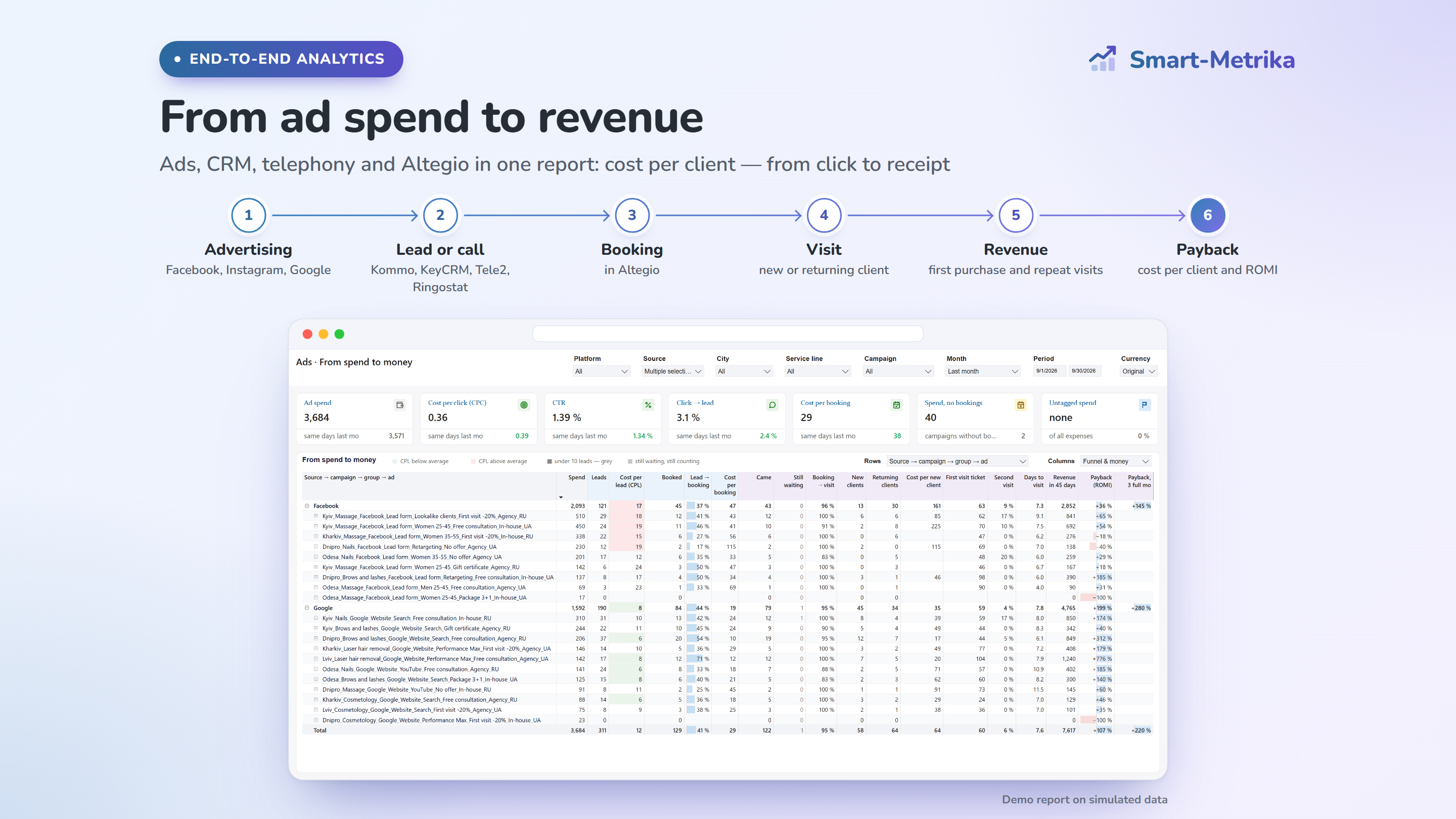
Task: Click the sort arrow under the Spend column
Action: point(561,497)
